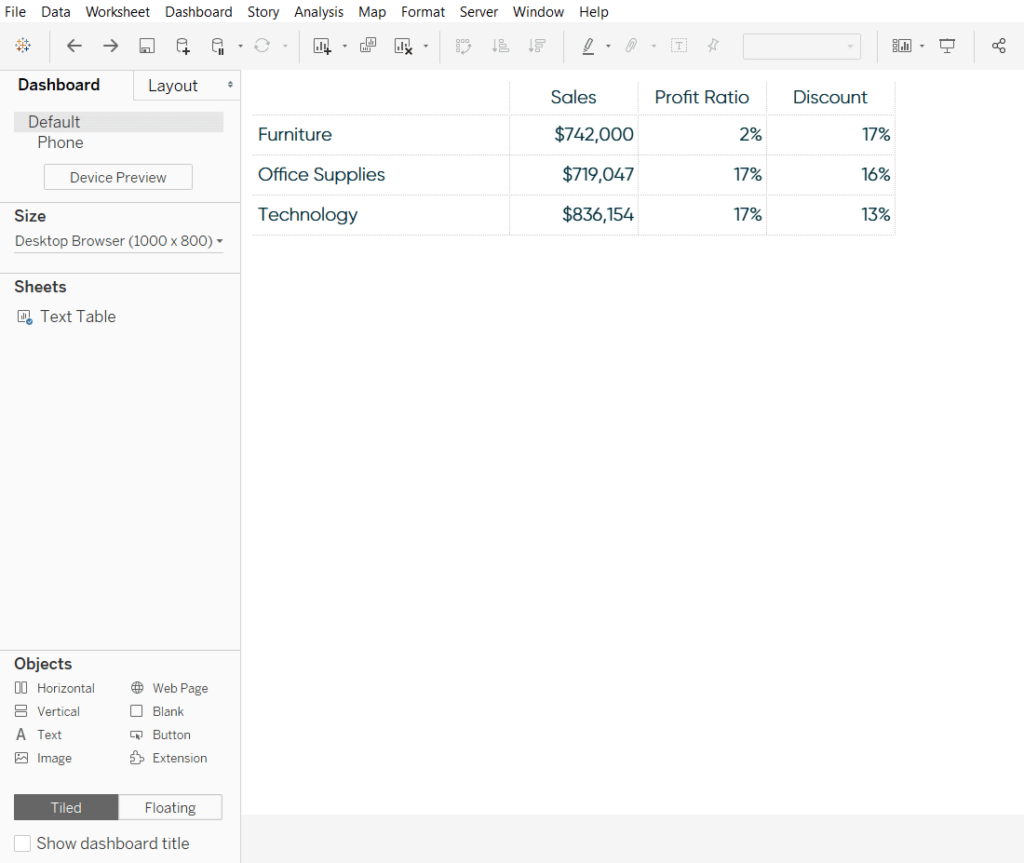Open the New Worksheet dropdown arrow
The height and width of the screenshot is (863, 1024).
(344, 45)
